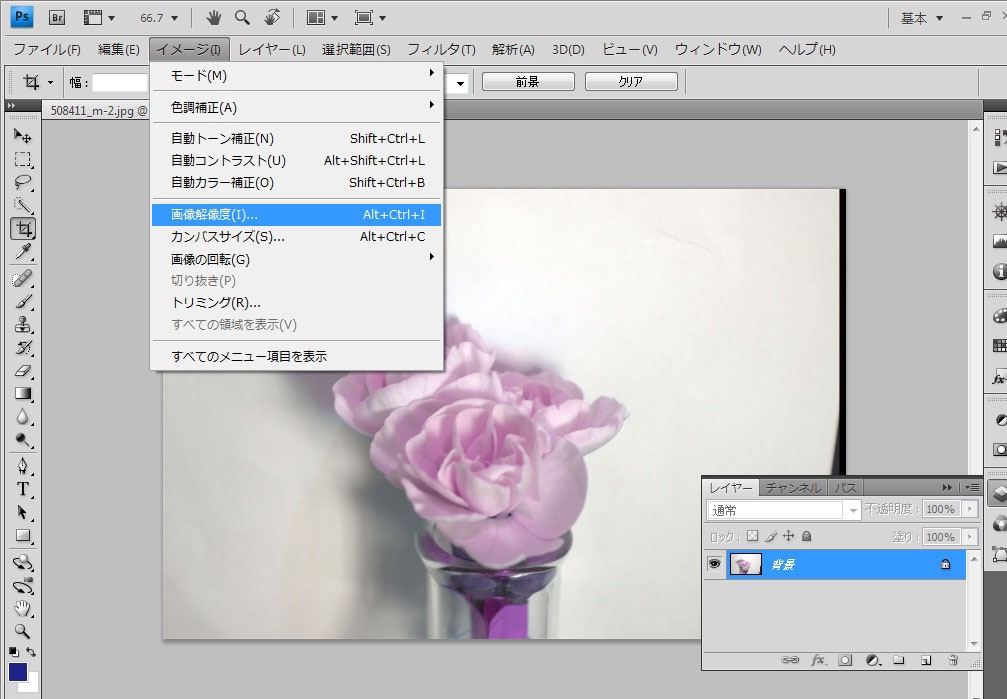Hide the 背景 layer with the eye icon

pyautogui.click(x=714, y=565)
